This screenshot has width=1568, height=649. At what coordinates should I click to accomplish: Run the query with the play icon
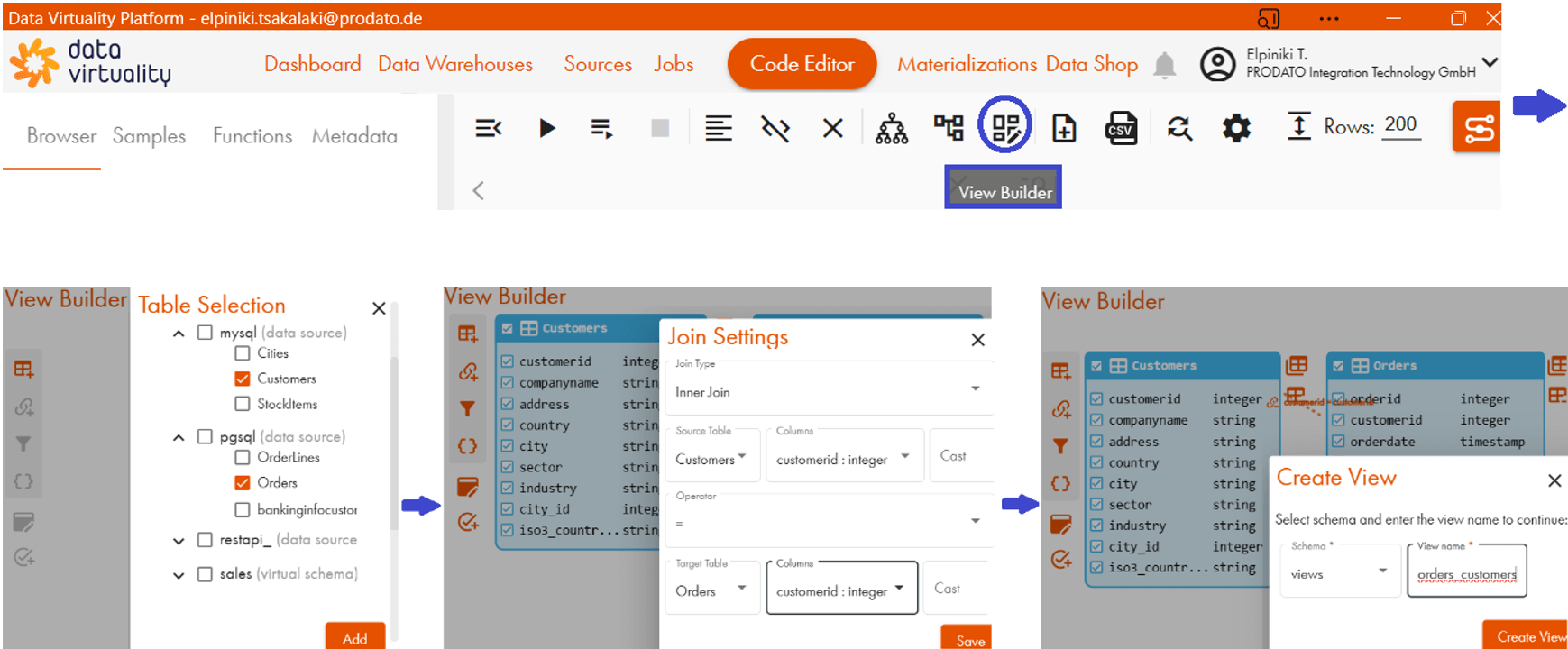click(x=546, y=128)
